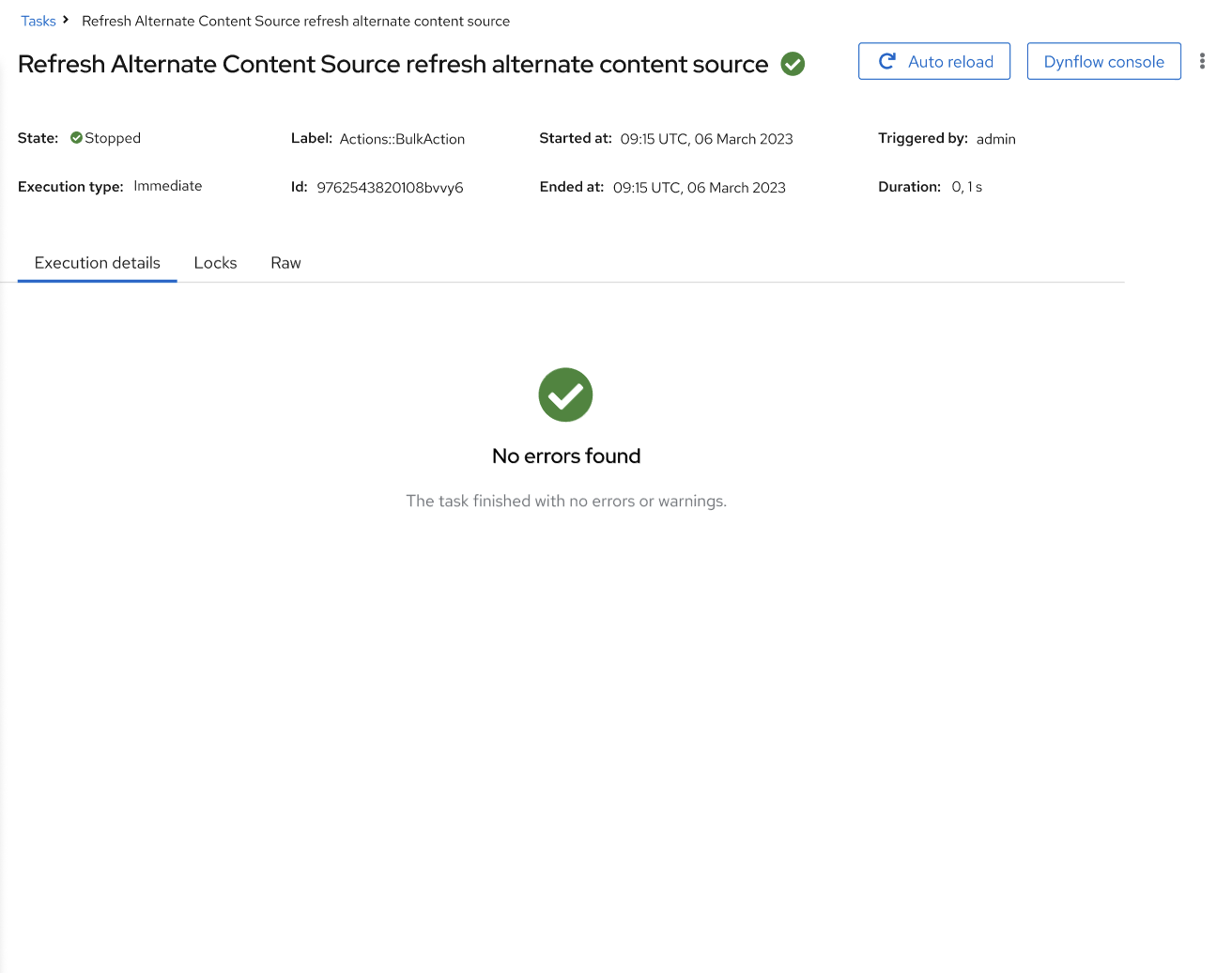Open the Raw tab

(285, 263)
